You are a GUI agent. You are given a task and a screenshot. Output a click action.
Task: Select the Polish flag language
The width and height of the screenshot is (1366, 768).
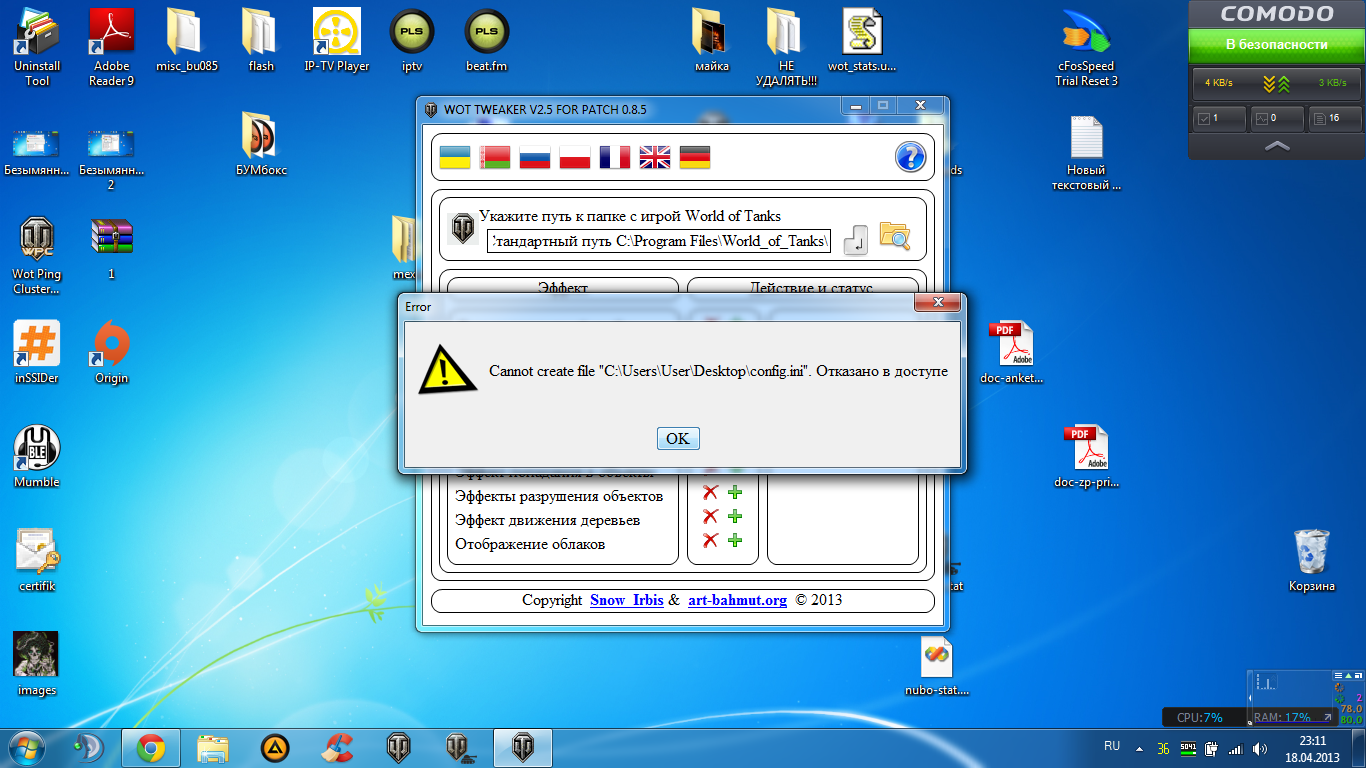pyautogui.click(x=575, y=157)
